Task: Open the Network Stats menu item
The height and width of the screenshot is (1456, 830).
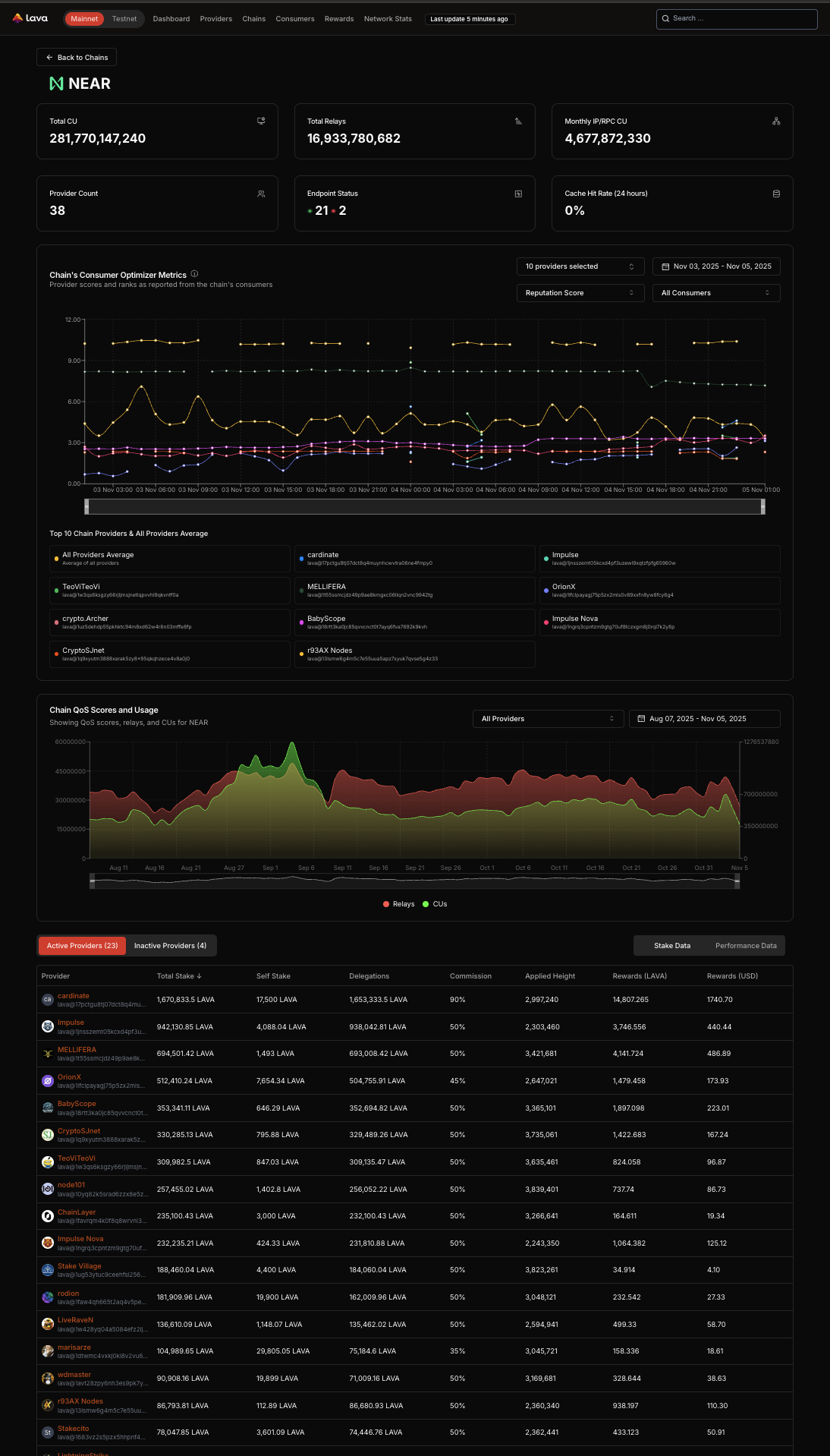Action: pos(388,19)
